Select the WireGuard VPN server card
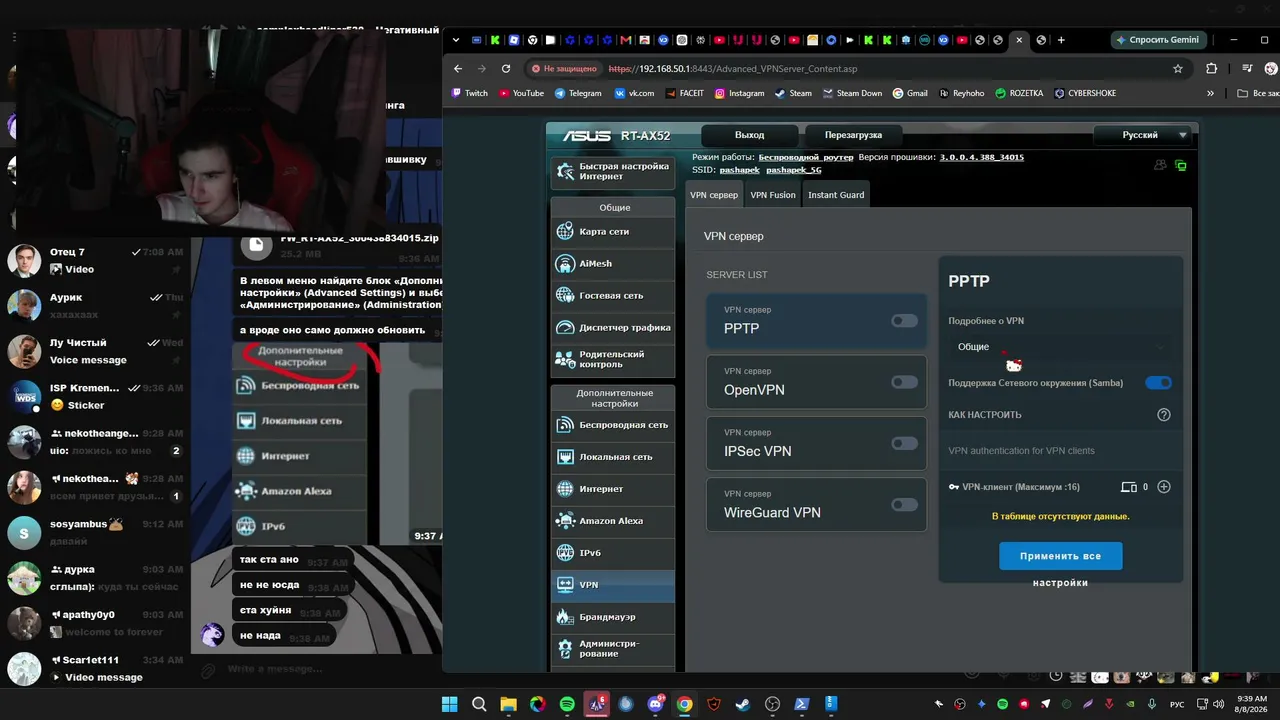 [x=816, y=505]
